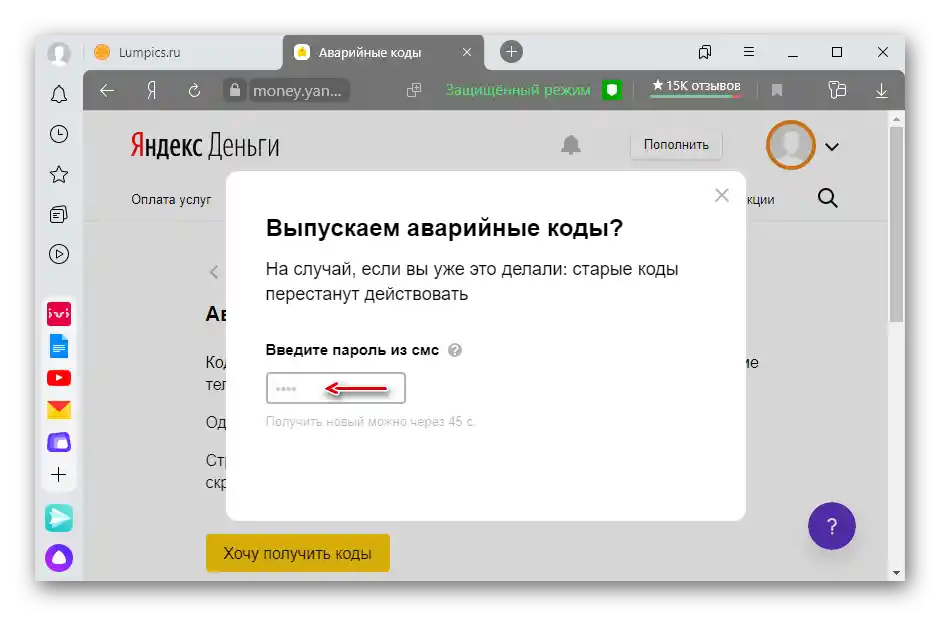Launch ivi shortcut in sidebar
The width and height of the screenshot is (940, 626).
point(59,314)
